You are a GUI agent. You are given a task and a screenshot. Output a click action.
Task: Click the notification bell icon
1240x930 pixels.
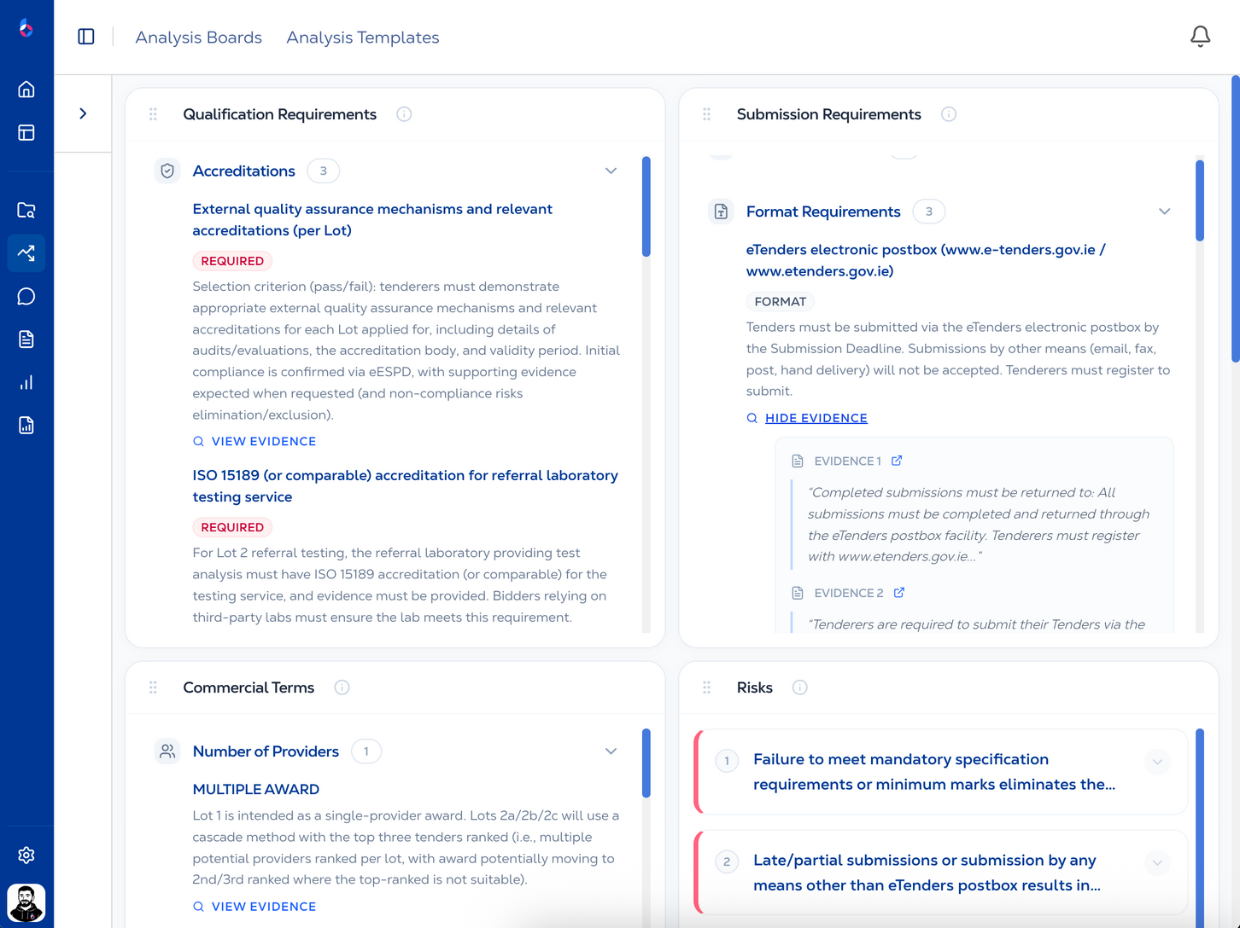click(1200, 37)
